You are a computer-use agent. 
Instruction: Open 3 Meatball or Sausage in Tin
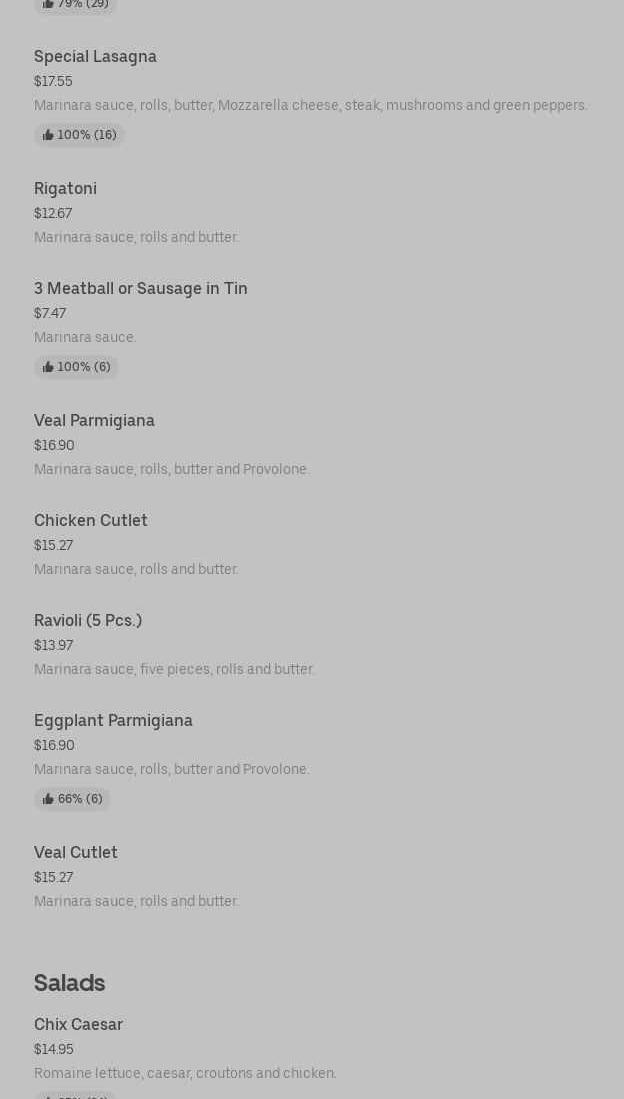140,288
